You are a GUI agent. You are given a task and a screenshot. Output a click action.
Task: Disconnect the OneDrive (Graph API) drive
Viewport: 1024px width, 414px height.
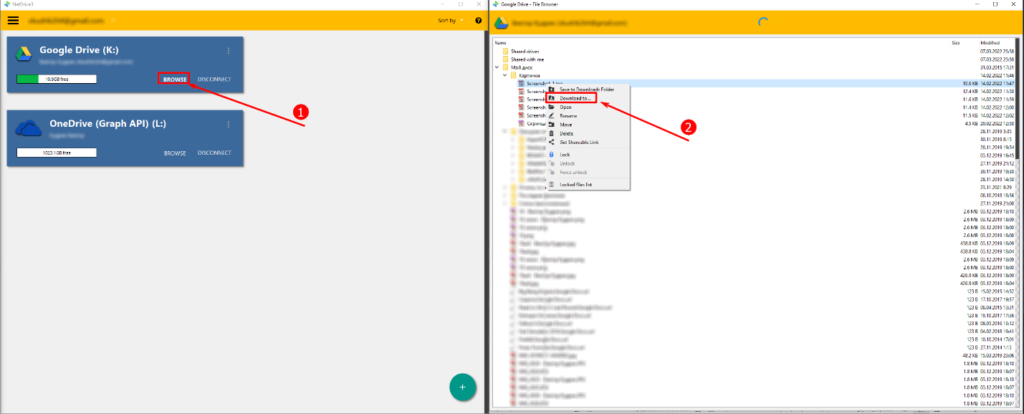tap(214, 153)
